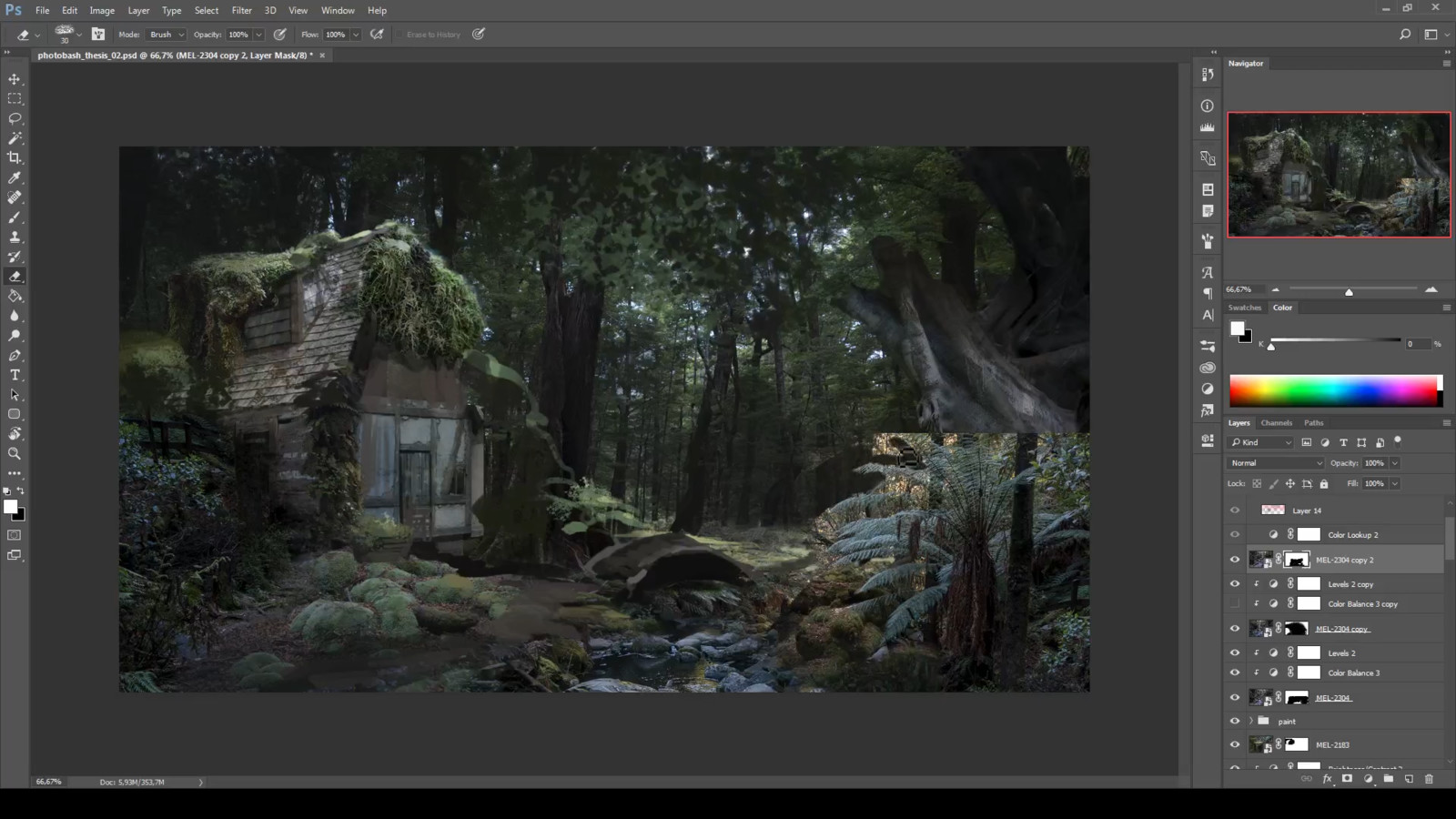
Task: Hide MEL-2183 layer
Action: 1235,744
